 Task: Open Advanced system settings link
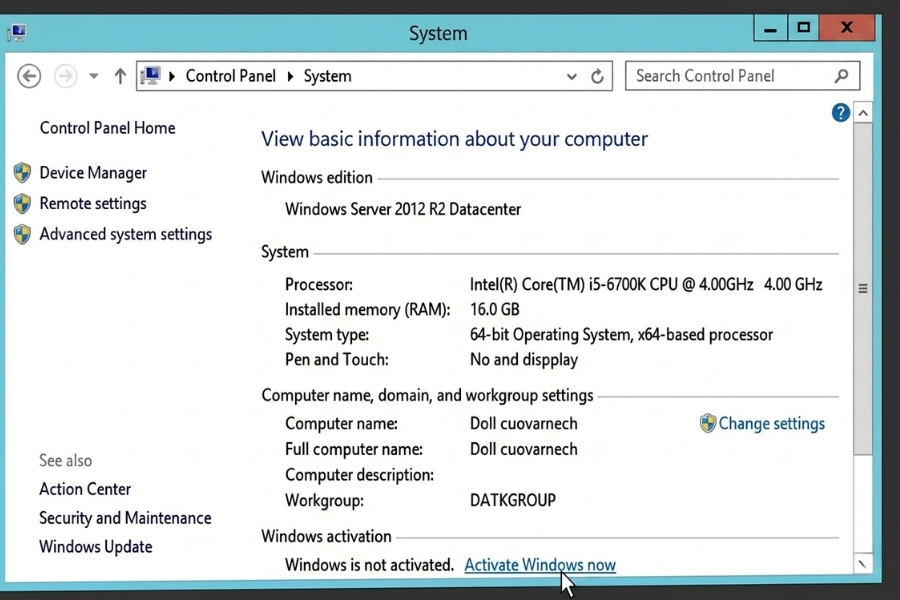pos(126,234)
